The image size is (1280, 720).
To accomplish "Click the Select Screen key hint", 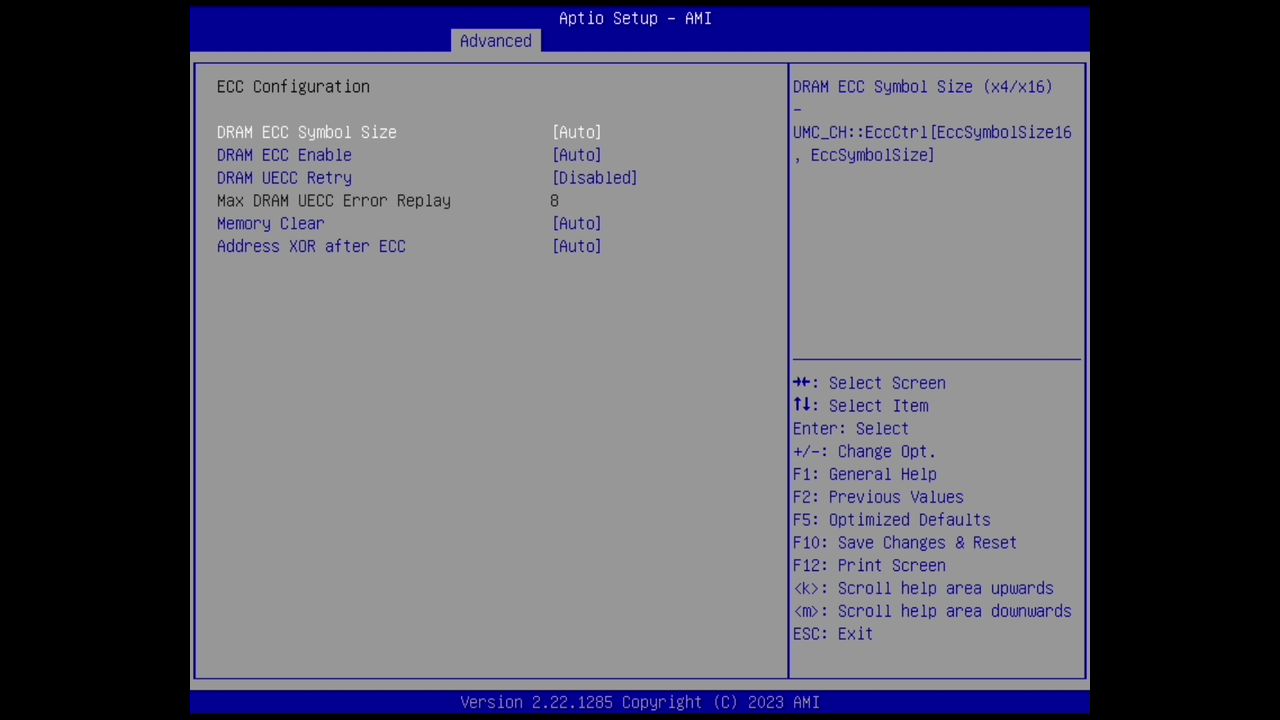I will [x=869, y=383].
